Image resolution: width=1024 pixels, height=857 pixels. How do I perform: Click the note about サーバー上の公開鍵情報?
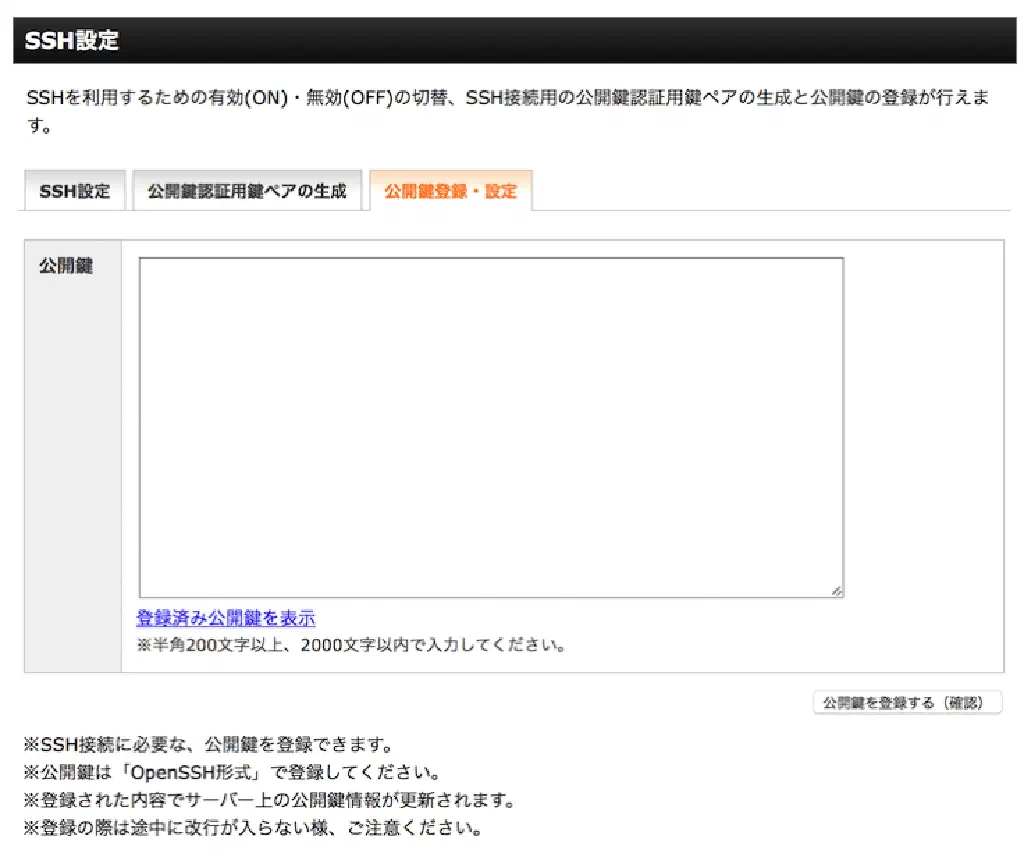tap(270, 801)
